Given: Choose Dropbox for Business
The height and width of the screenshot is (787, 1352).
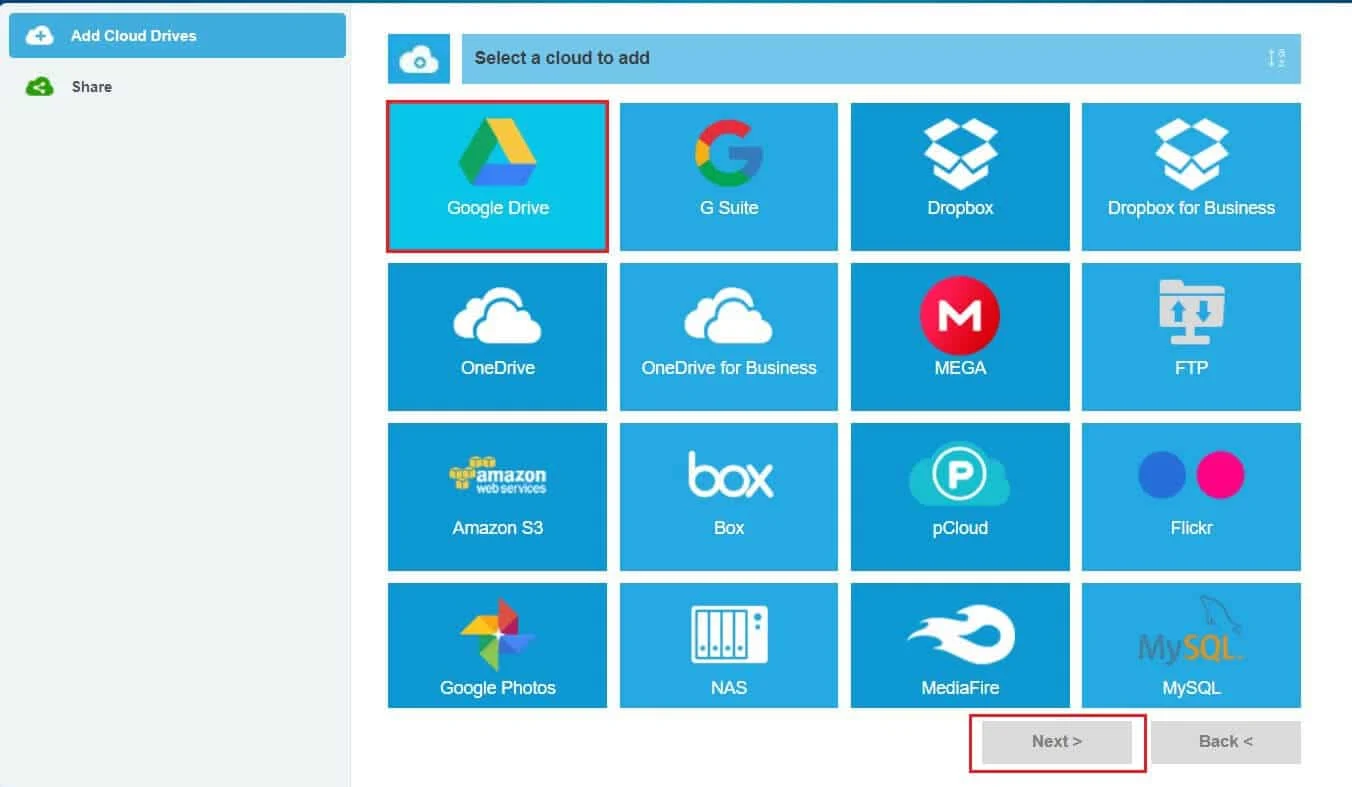Looking at the screenshot, I should click(x=1190, y=176).
